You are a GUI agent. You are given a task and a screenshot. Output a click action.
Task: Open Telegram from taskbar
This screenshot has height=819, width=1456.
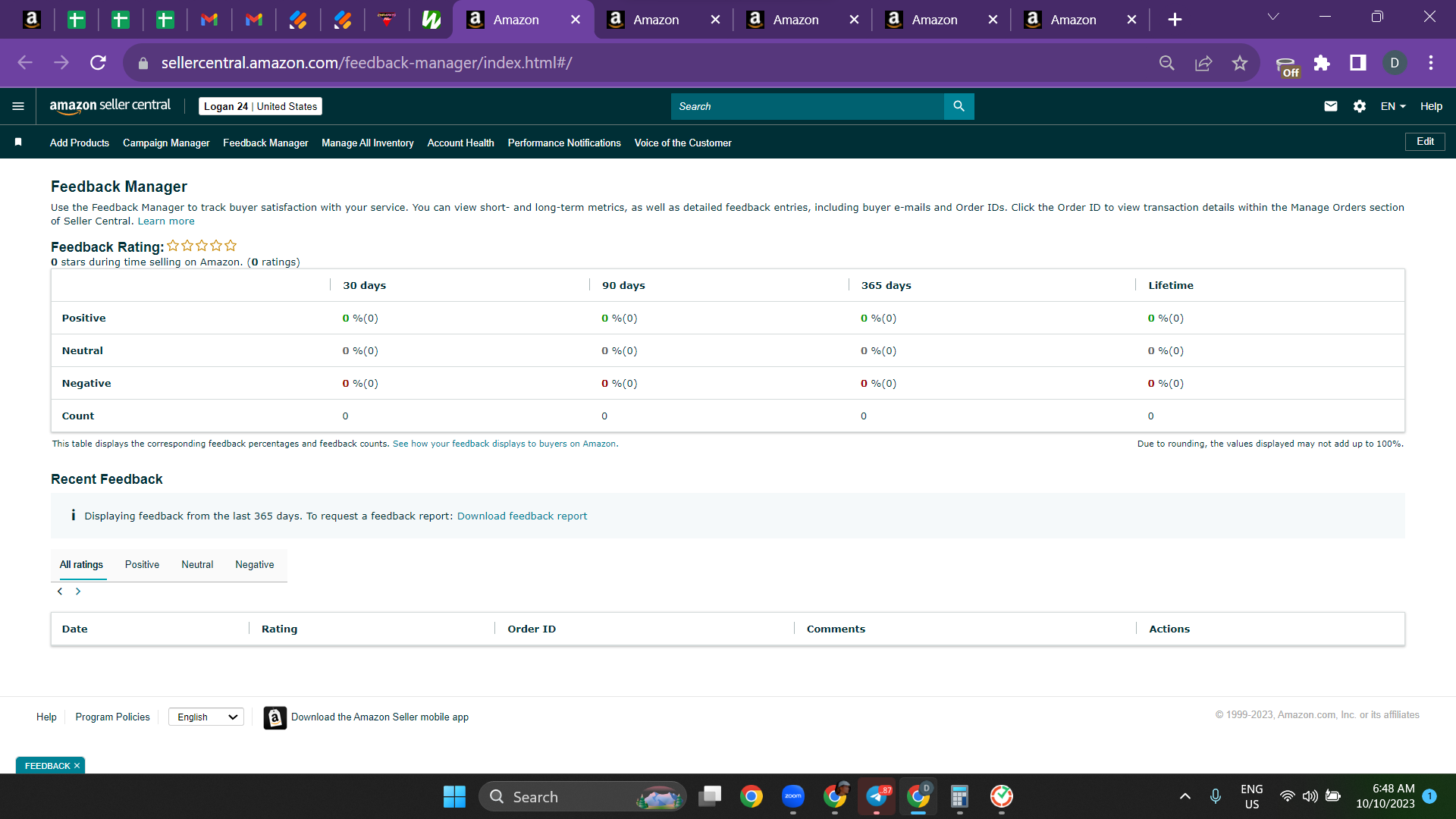coord(877,796)
